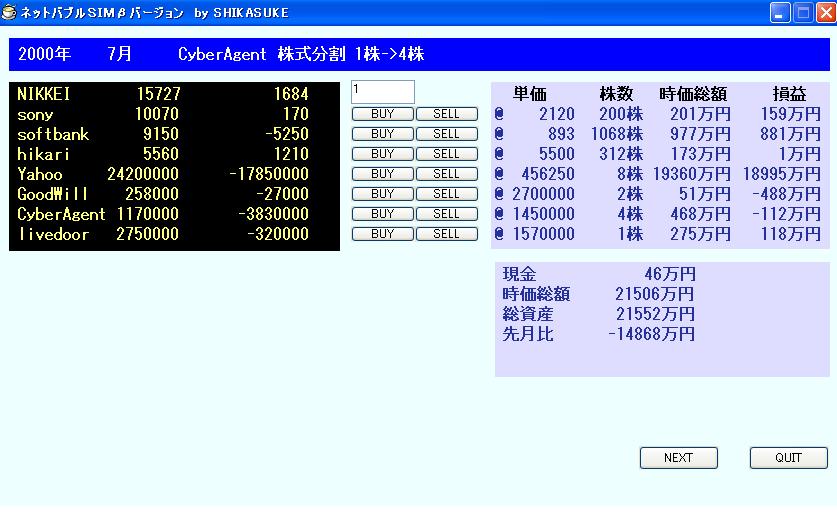
Task: Buy Yahoo shares
Action: tap(382, 174)
